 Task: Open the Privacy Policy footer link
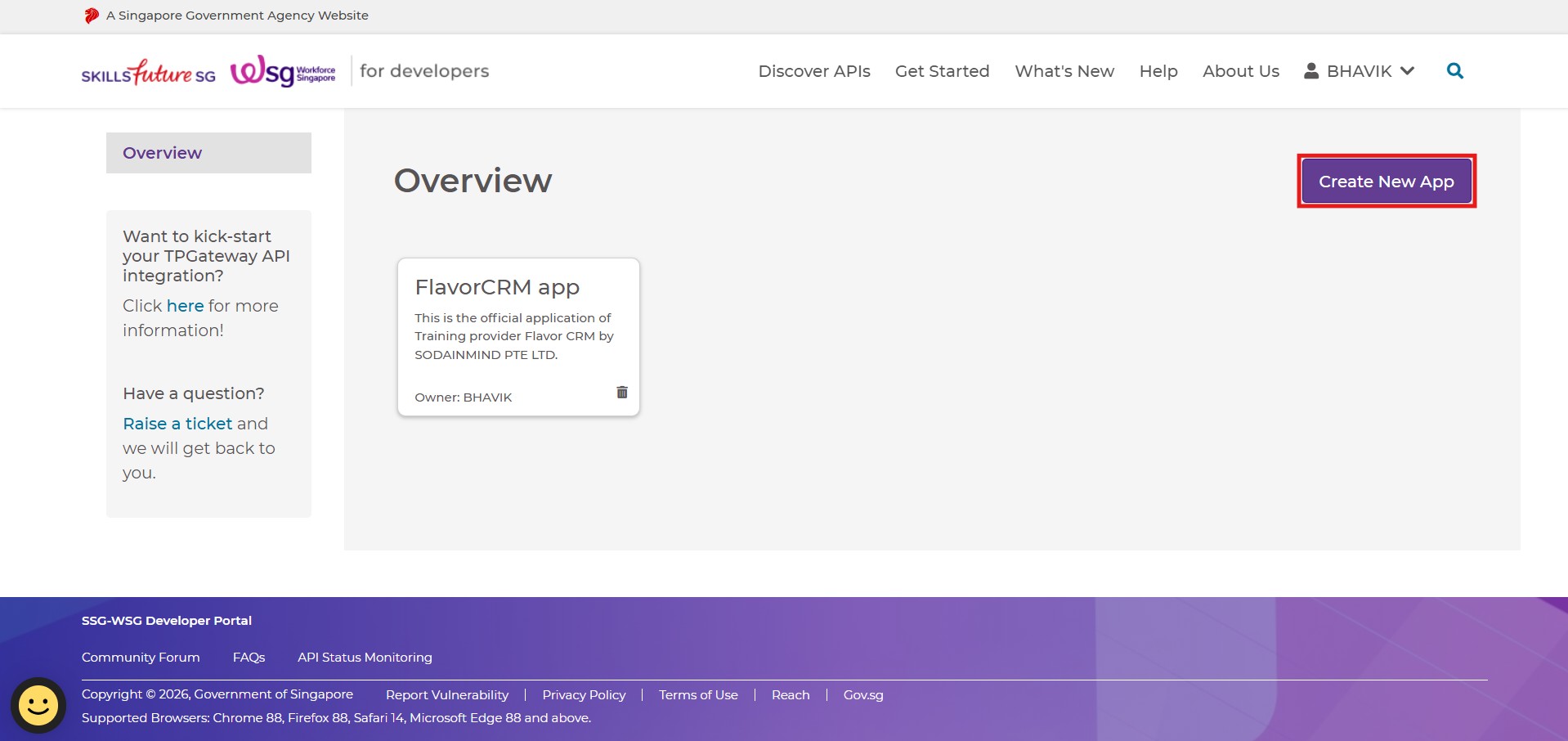[584, 695]
